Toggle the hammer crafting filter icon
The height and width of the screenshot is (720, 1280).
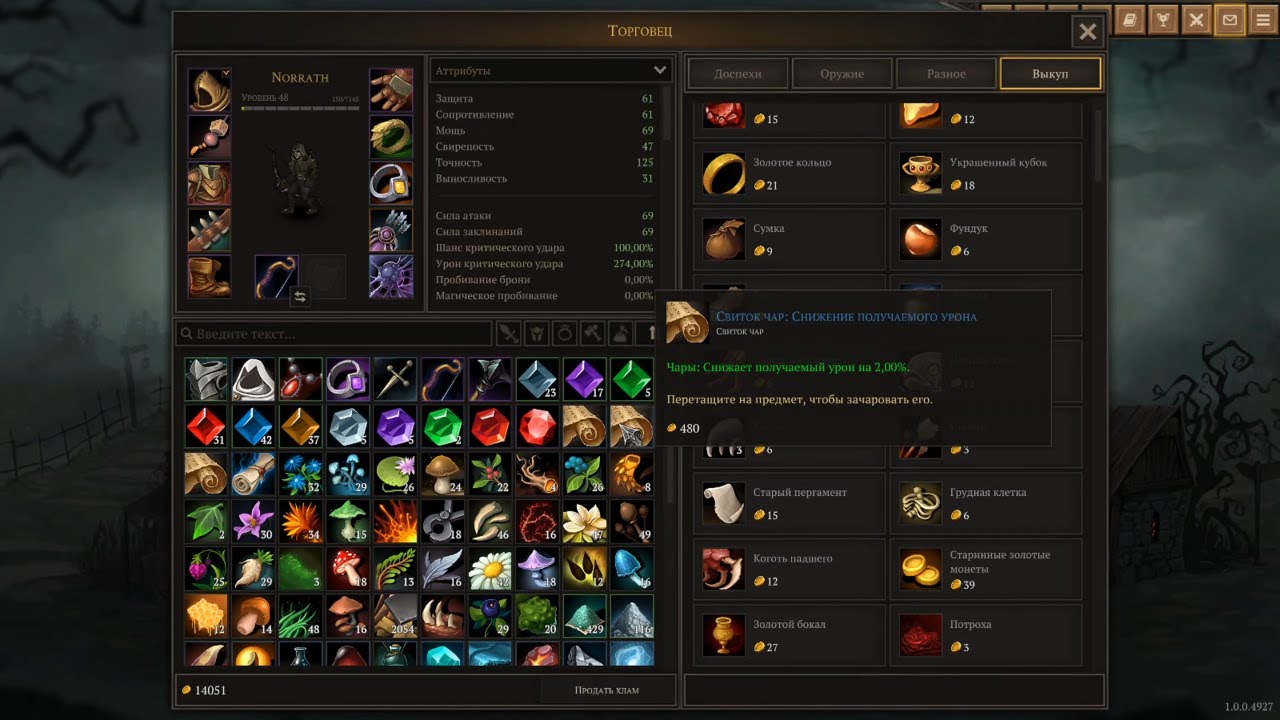coord(593,333)
